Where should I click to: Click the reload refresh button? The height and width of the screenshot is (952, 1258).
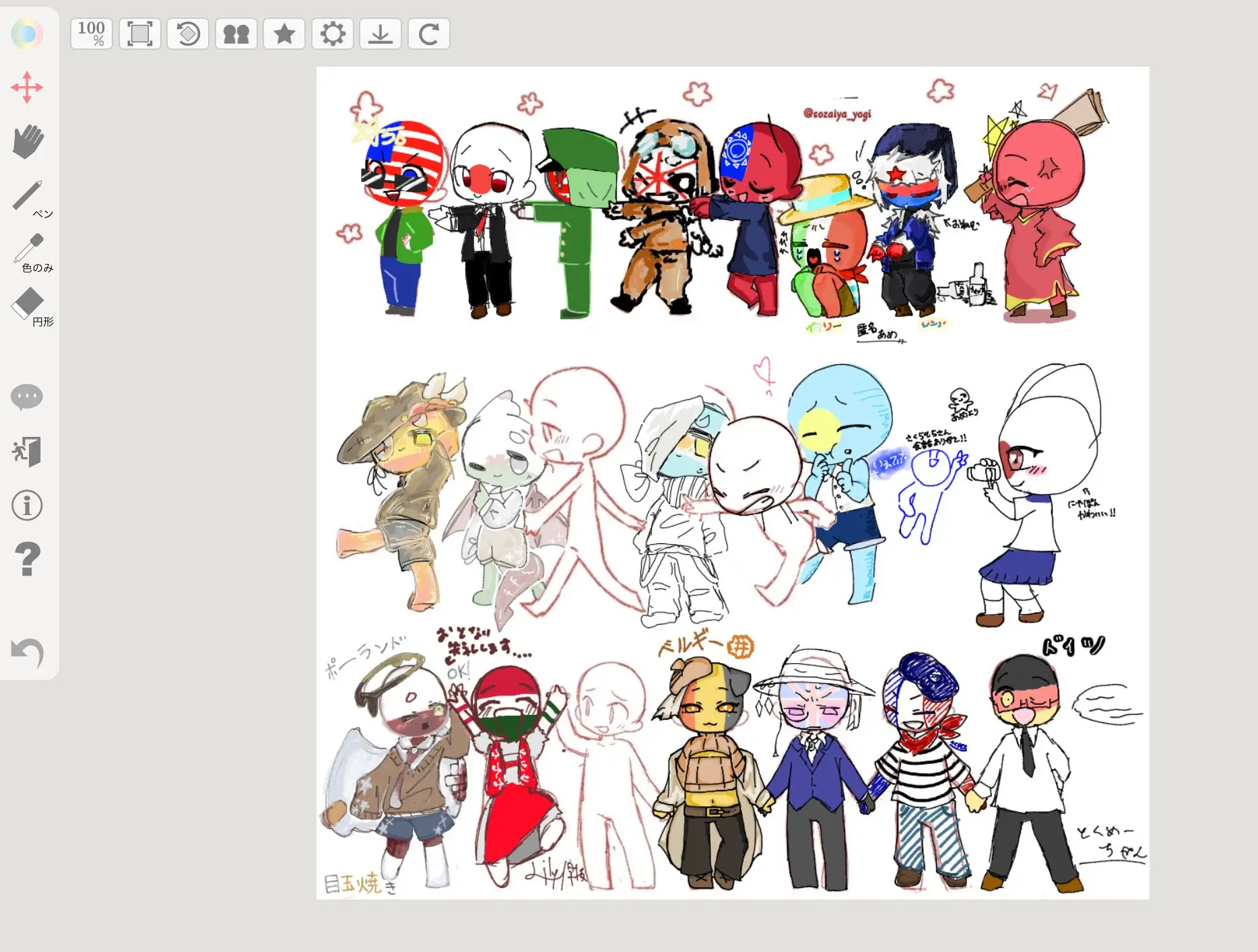(429, 33)
